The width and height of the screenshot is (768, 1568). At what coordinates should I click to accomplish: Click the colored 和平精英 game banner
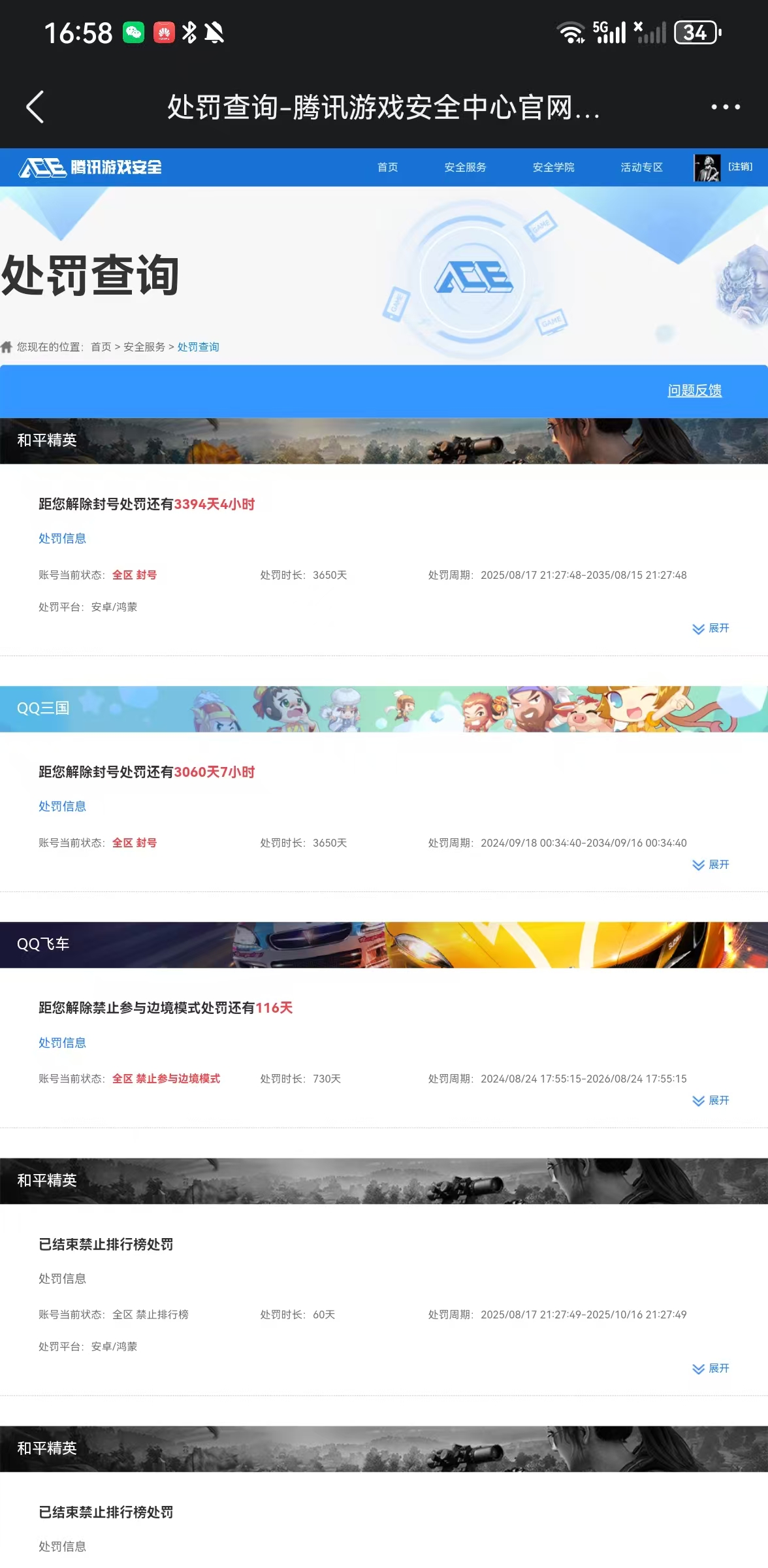[x=384, y=441]
